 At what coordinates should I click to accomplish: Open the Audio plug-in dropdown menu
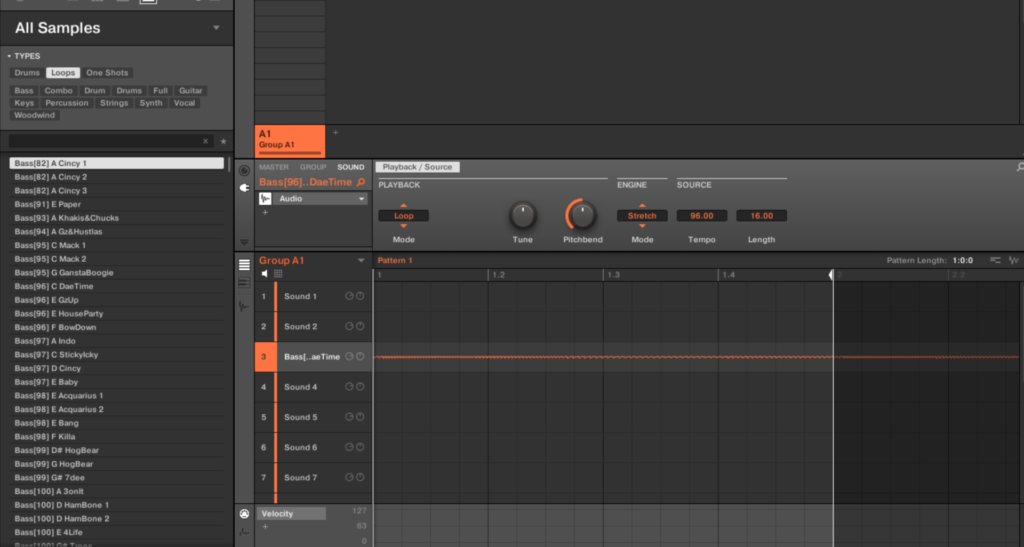coord(361,199)
